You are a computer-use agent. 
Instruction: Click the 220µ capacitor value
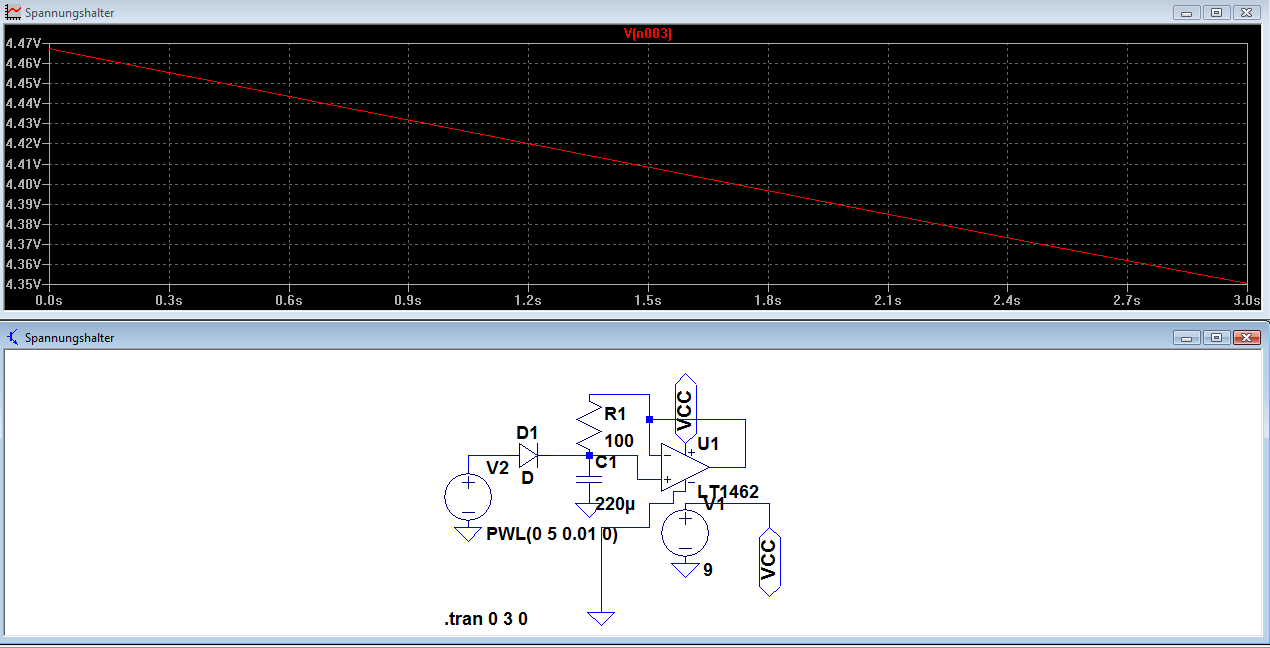[x=615, y=504]
